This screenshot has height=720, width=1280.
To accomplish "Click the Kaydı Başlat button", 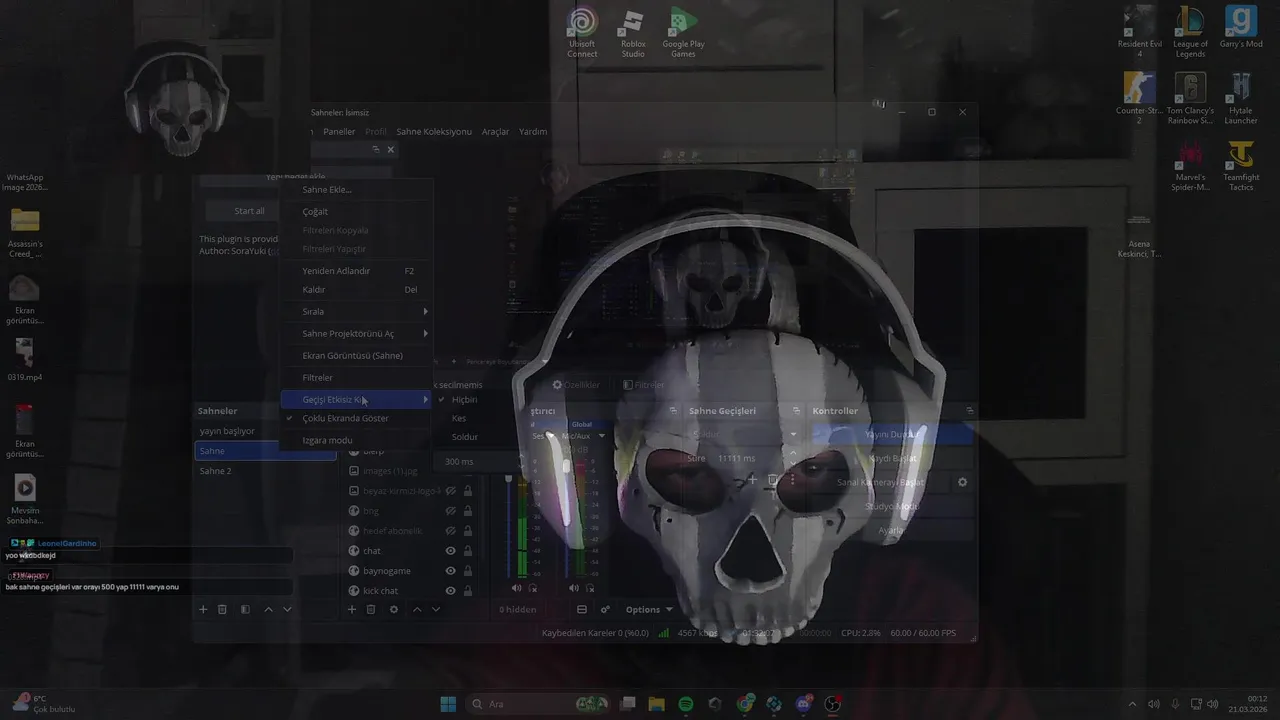I will coord(892,458).
